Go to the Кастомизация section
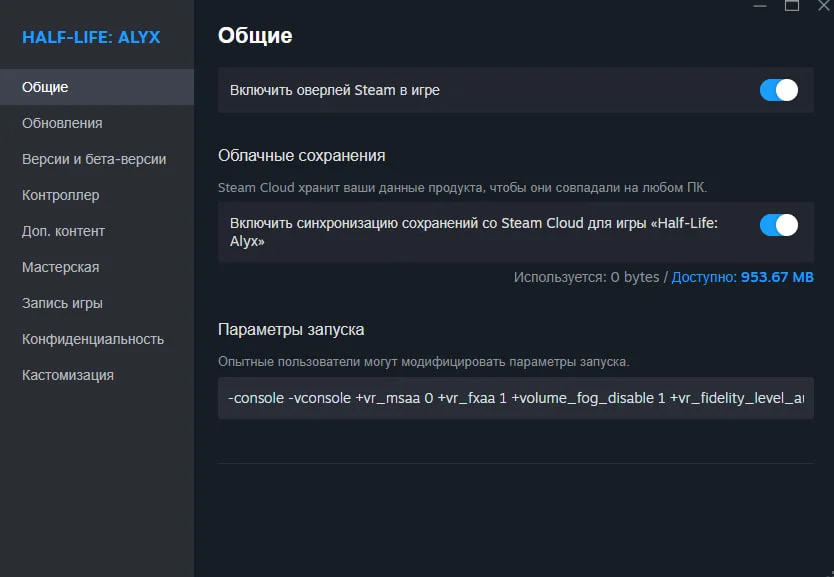834x577 pixels. point(97,375)
